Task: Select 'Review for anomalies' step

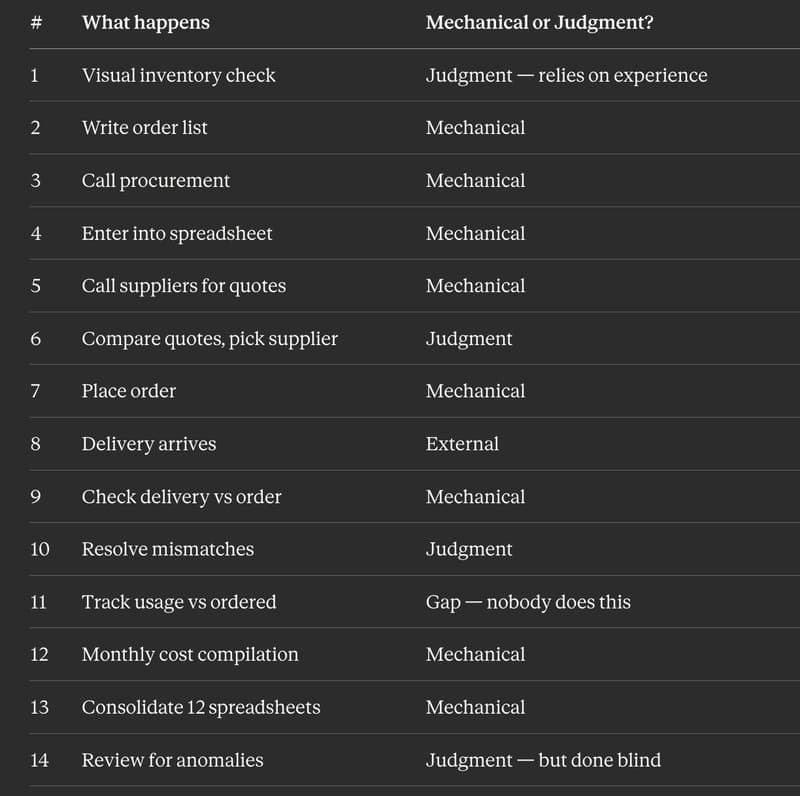Action: [x=172, y=760]
